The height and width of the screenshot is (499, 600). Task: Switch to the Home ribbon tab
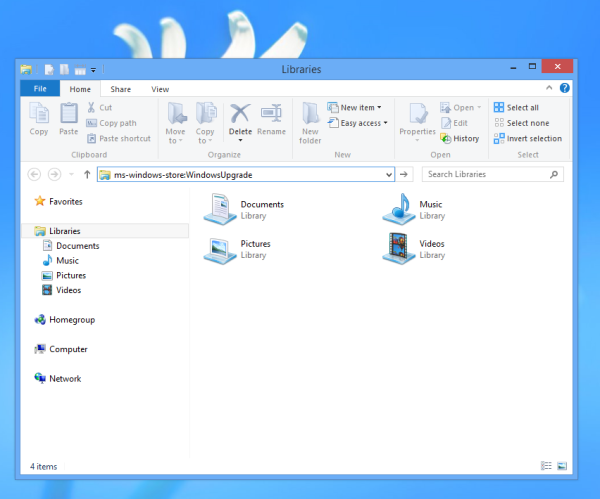pyautogui.click(x=80, y=89)
